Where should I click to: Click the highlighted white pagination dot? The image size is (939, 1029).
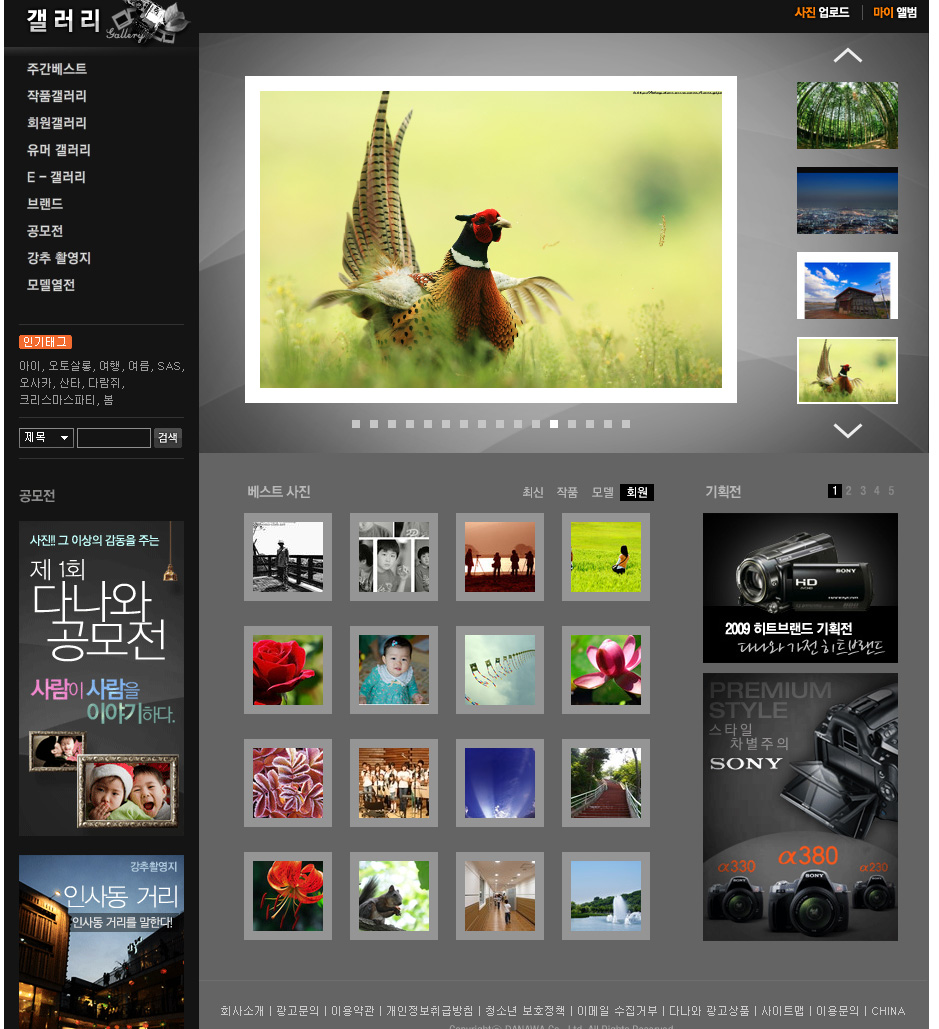[554, 424]
